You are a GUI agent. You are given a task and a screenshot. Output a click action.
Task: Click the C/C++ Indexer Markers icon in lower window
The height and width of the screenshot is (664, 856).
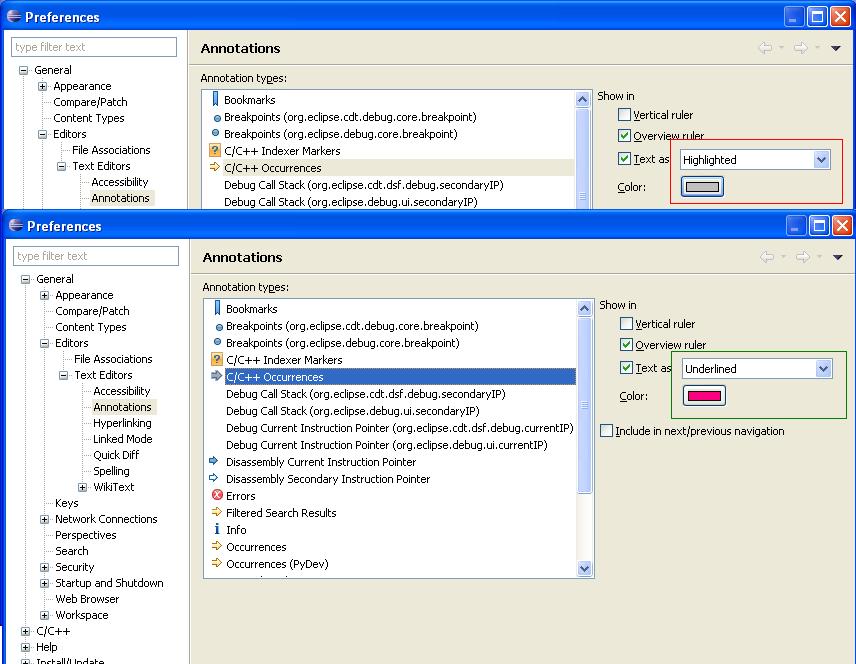(217, 359)
